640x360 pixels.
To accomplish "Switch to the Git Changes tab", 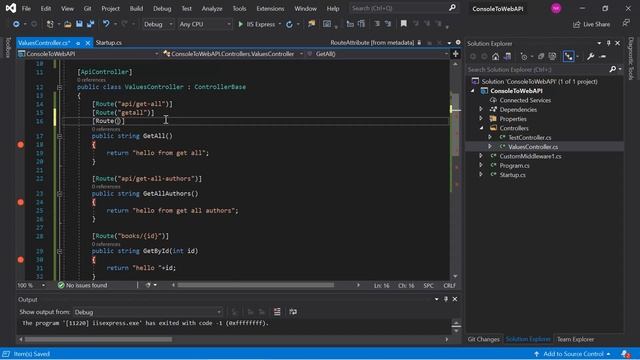I will point(484,339).
